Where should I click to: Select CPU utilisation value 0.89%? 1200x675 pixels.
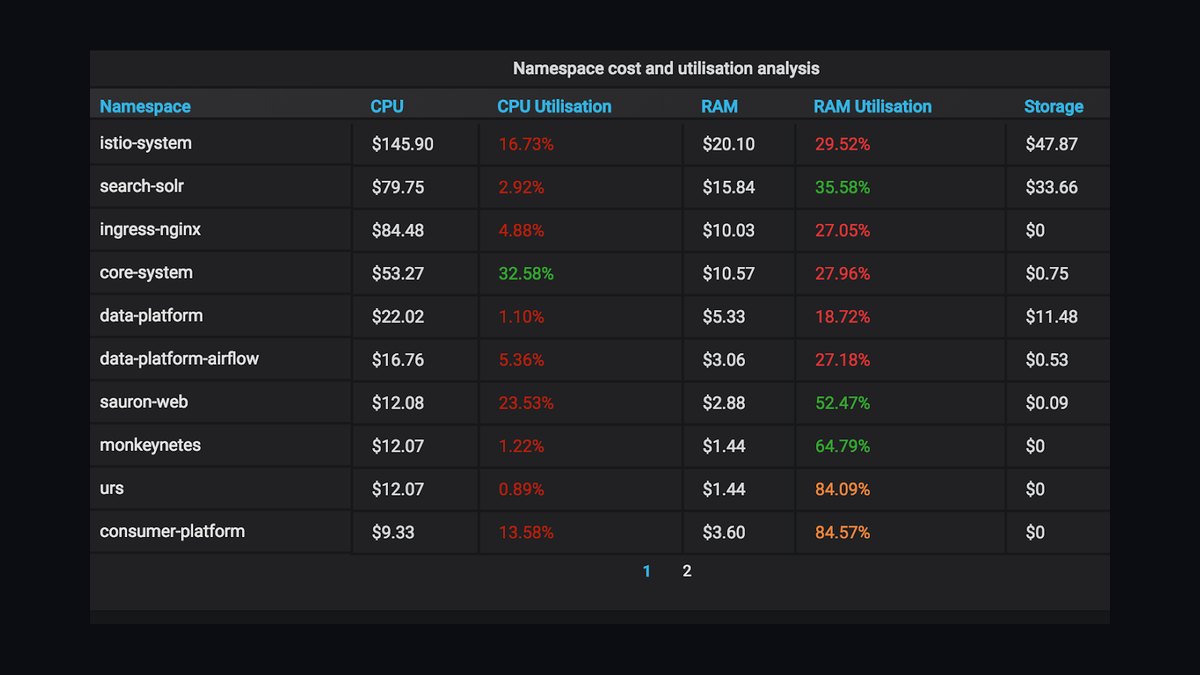tap(522, 489)
